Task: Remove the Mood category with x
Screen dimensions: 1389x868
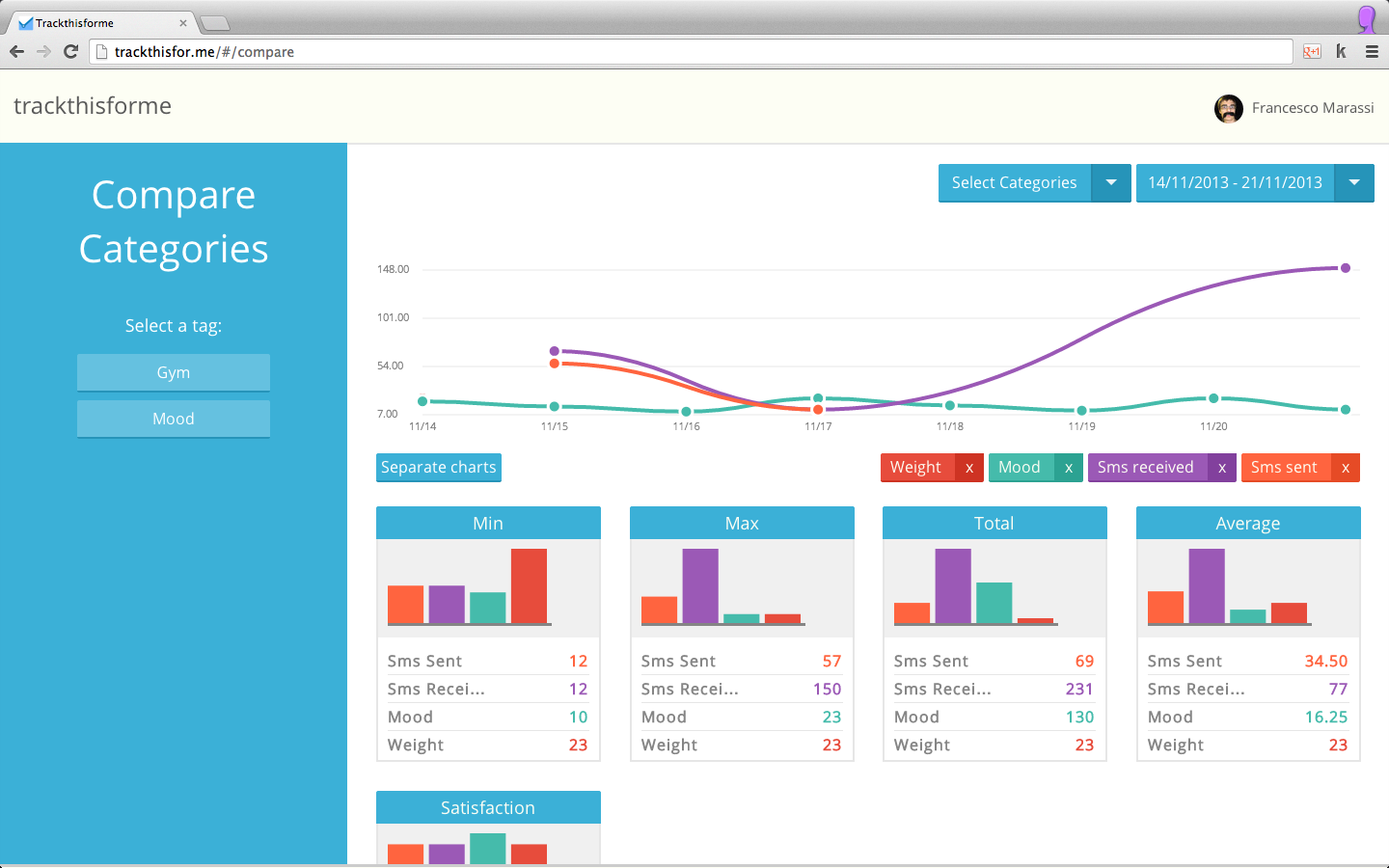Action: click(1069, 468)
